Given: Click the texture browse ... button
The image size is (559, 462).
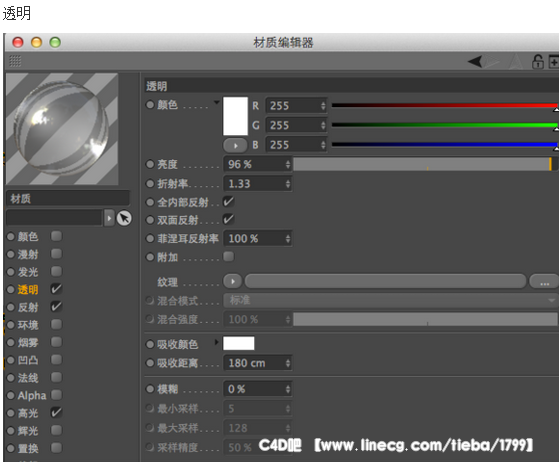Looking at the screenshot, I should tap(544, 281).
